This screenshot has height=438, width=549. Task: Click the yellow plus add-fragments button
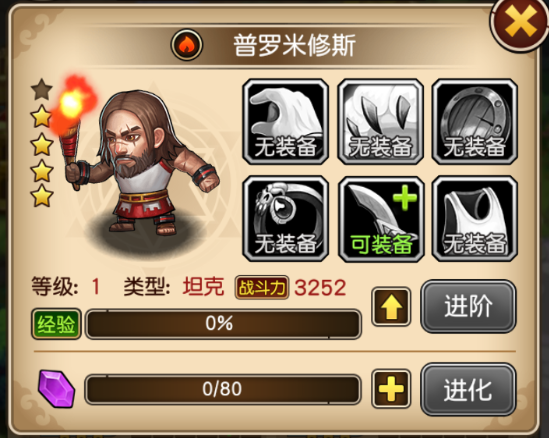(x=391, y=389)
